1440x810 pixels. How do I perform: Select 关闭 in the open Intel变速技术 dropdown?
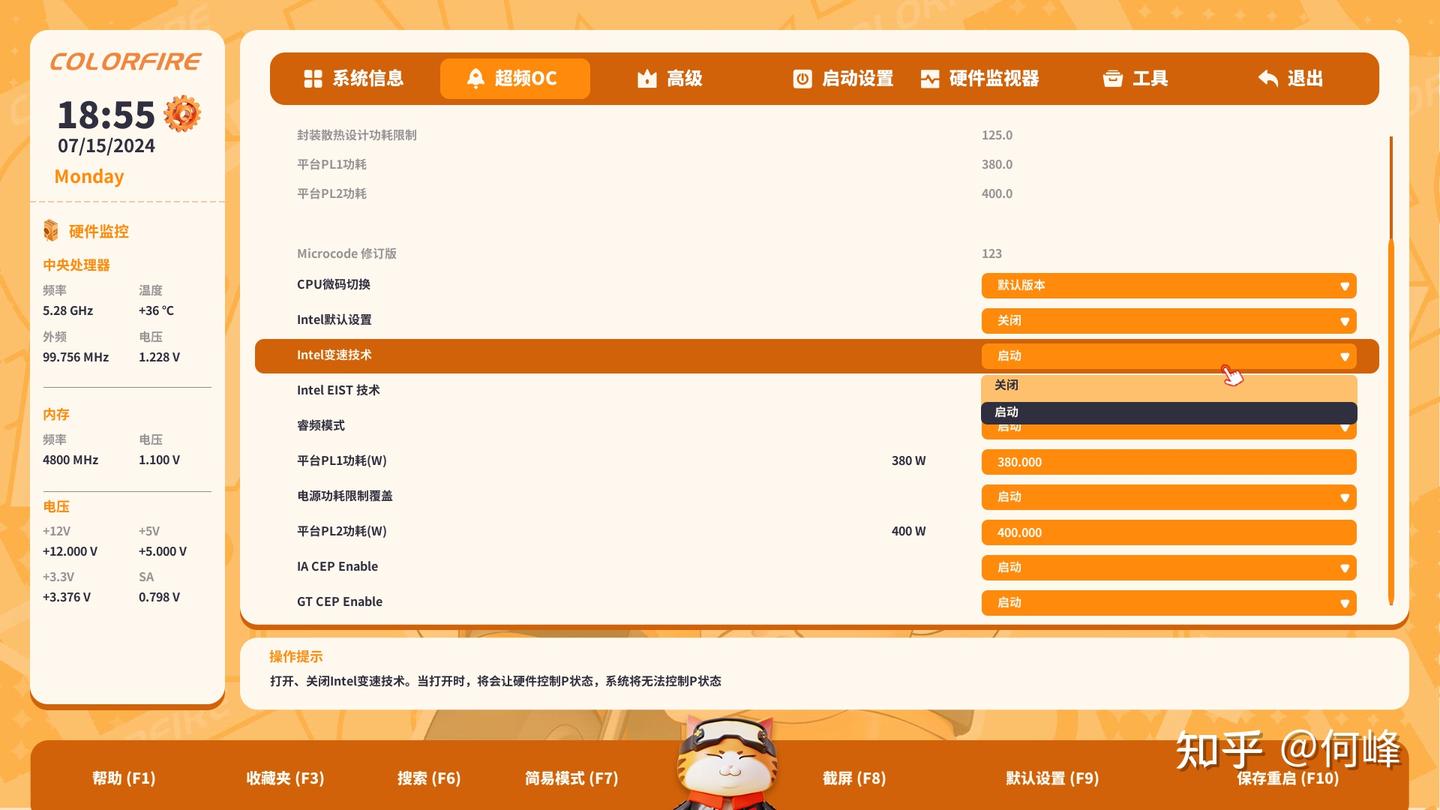1167,385
